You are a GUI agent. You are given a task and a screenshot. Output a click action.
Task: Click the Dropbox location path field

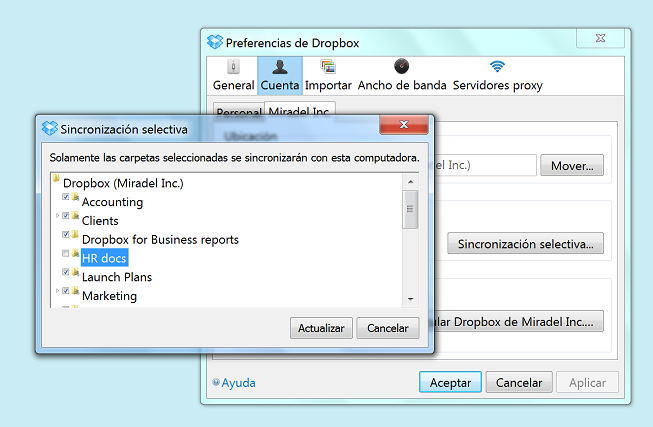(x=484, y=165)
